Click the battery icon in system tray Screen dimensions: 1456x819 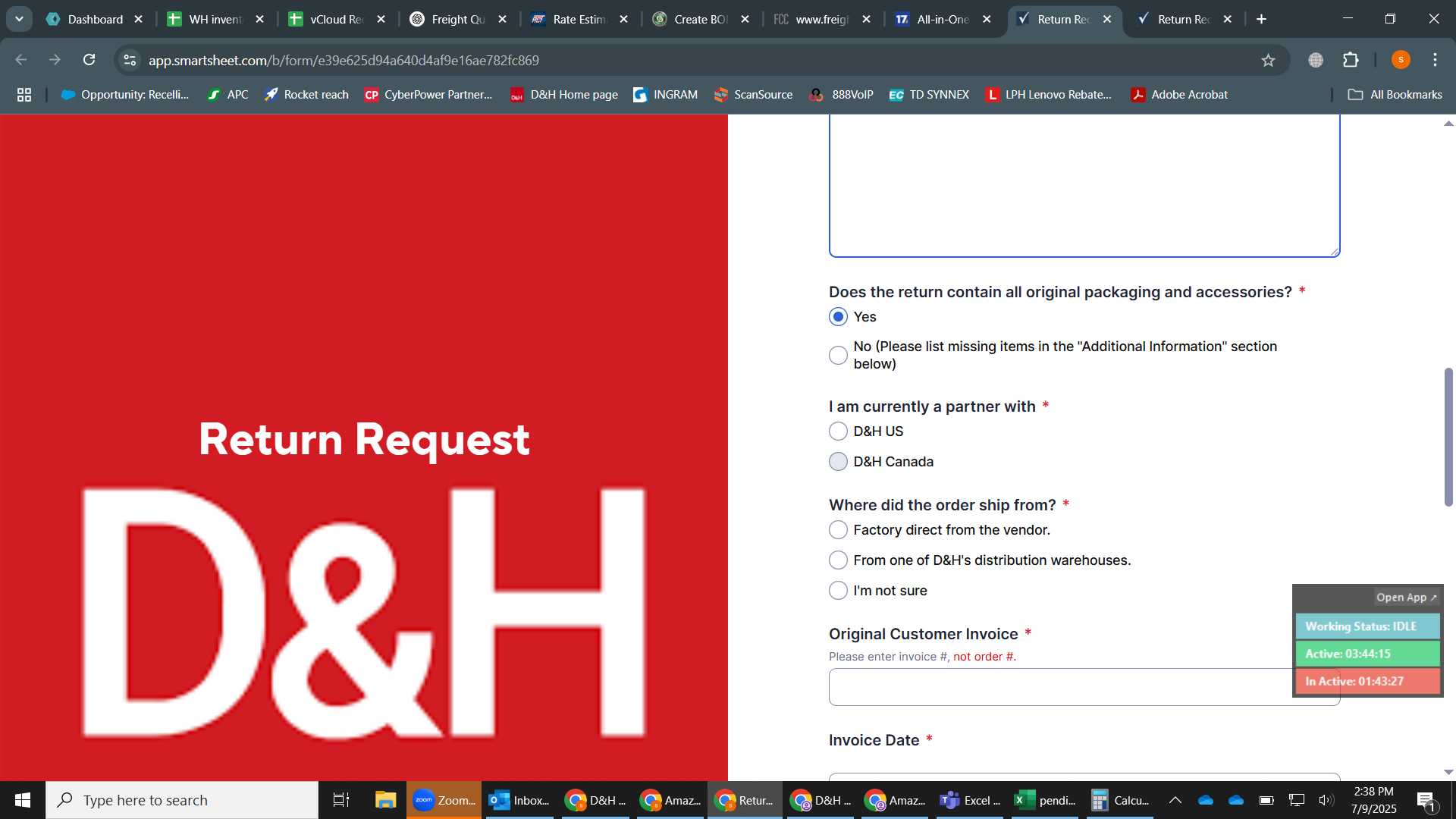(1266, 800)
